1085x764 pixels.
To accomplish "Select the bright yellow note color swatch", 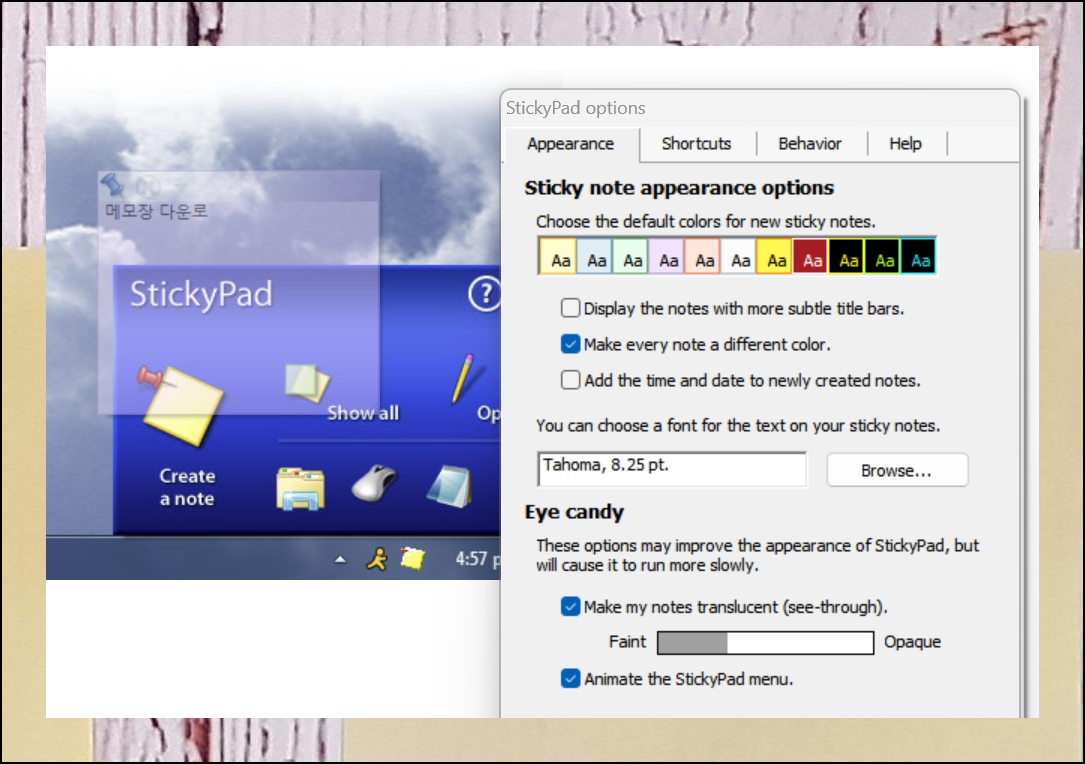I will [774, 256].
